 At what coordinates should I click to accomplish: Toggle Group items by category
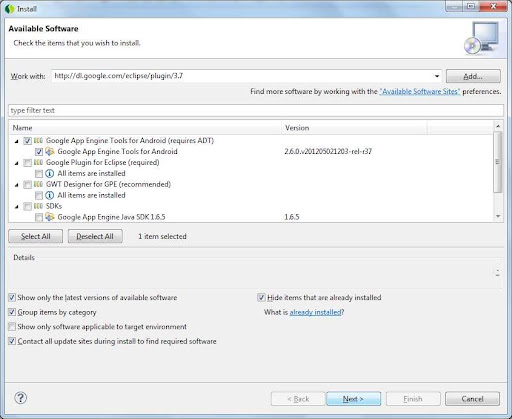point(12,312)
